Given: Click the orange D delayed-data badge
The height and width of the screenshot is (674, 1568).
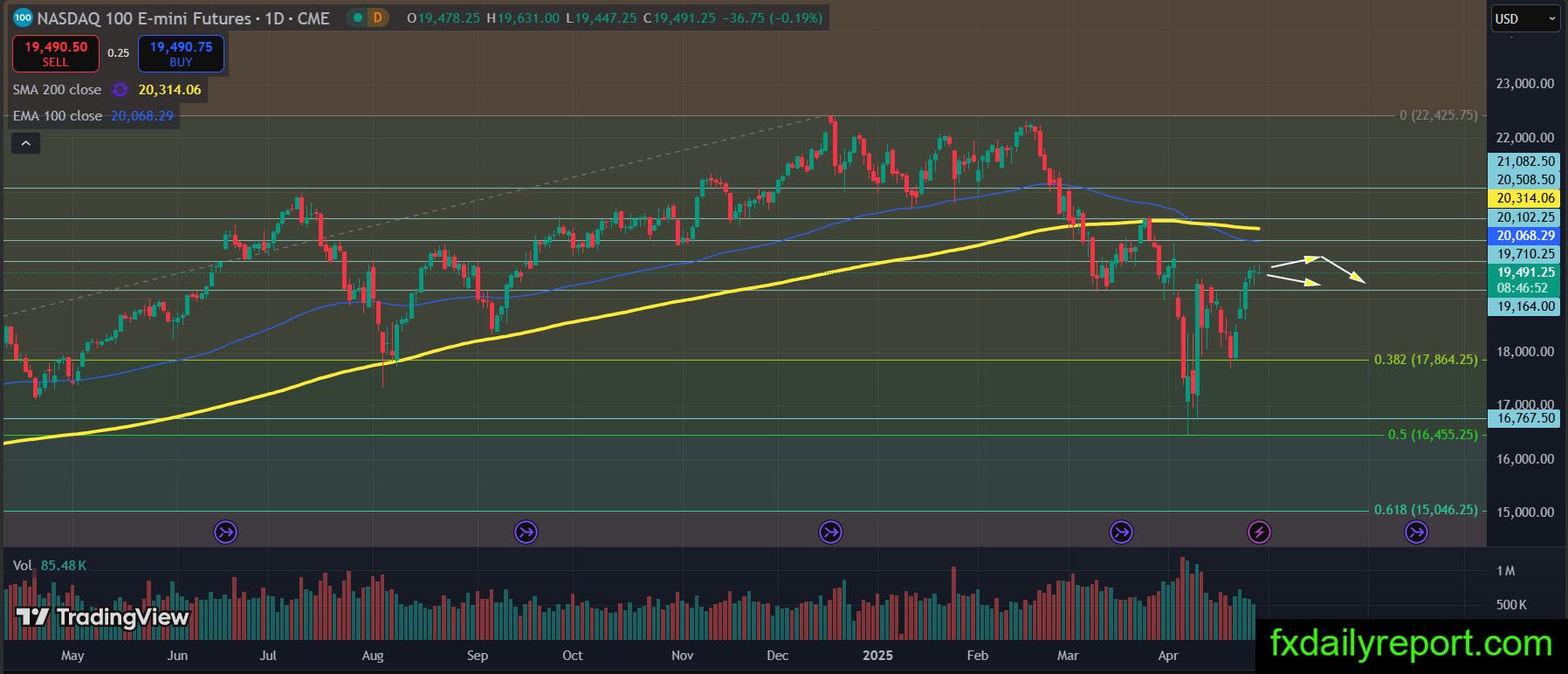Looking at the screenshot, I should [378, 17].
